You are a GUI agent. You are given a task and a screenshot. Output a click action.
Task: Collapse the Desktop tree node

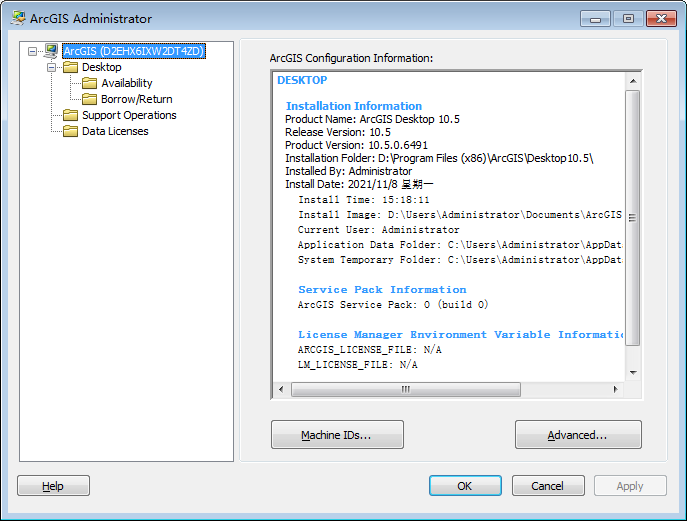pos(52,67)
